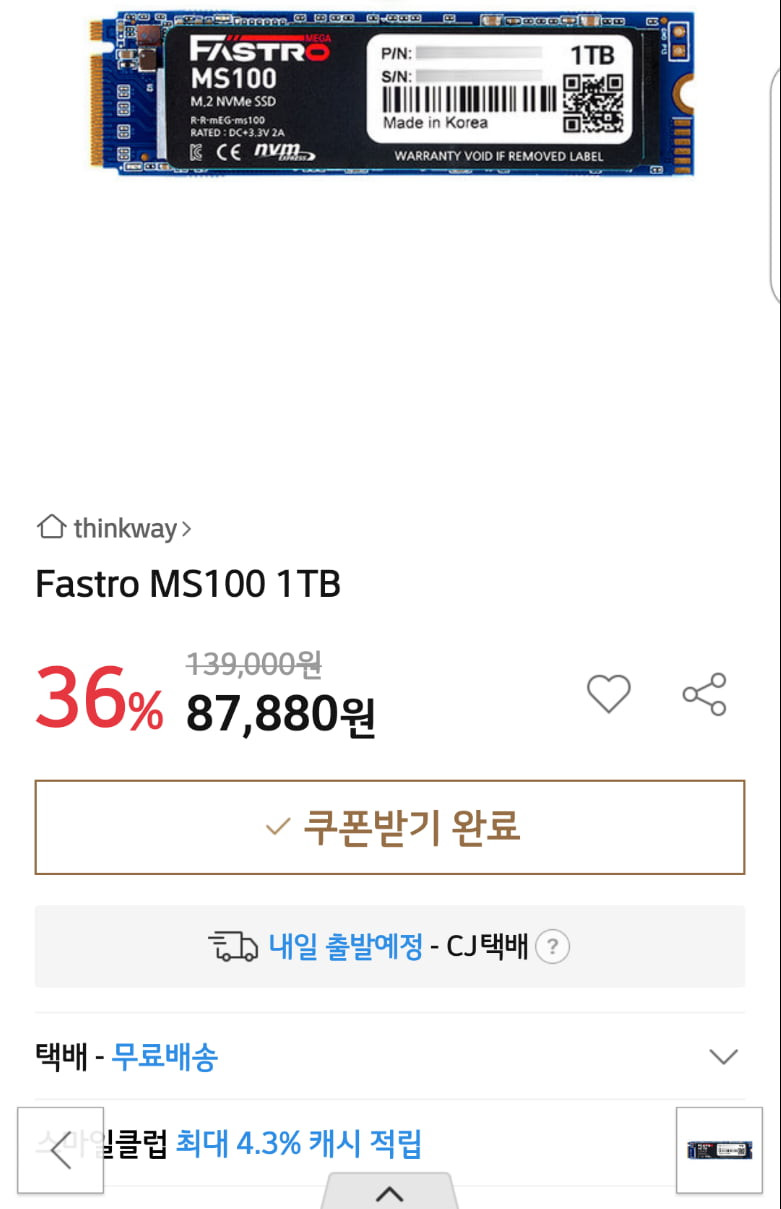The height and width of the screenshot is (1209, 781).
Task: Pull up the bottom panel chevron
Action: coord(389,1193)
